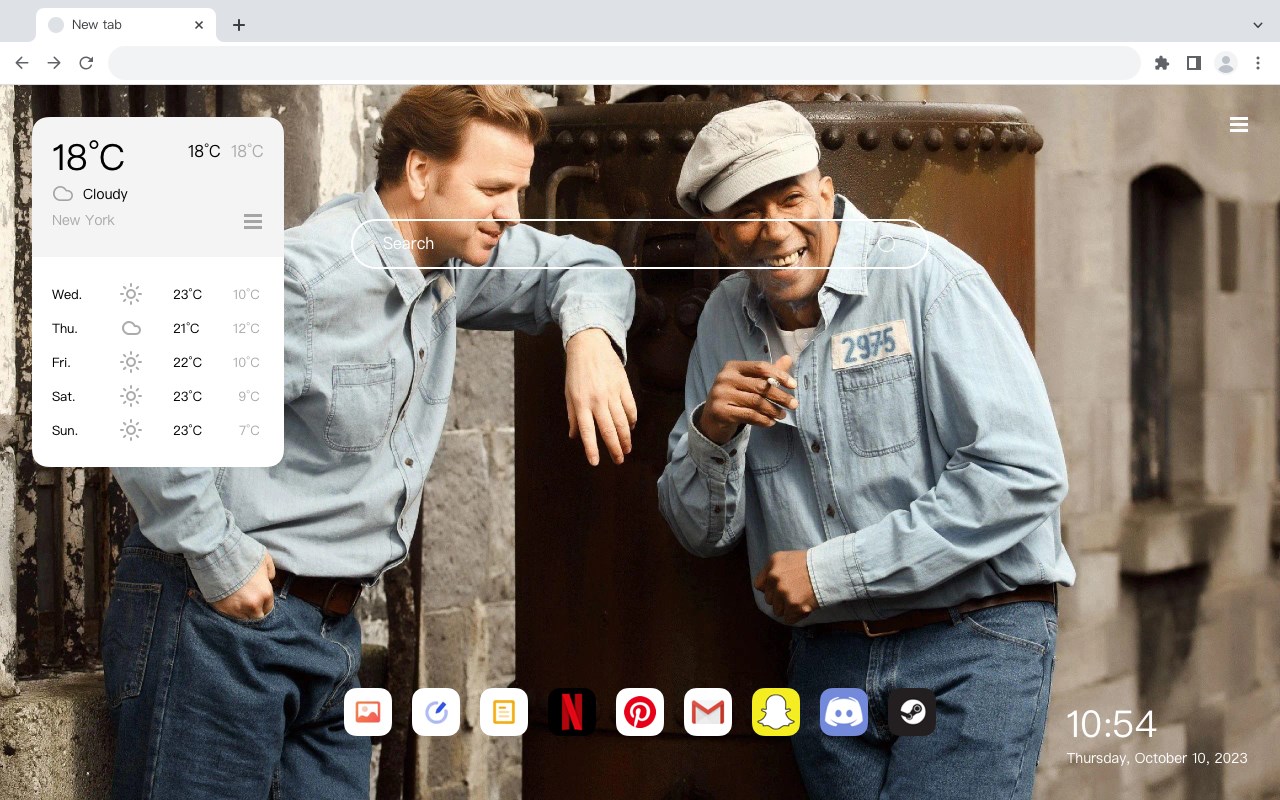Click the magnifier icon in the search bar
Screen dimensions: 1280x800
tap(886, 244)
